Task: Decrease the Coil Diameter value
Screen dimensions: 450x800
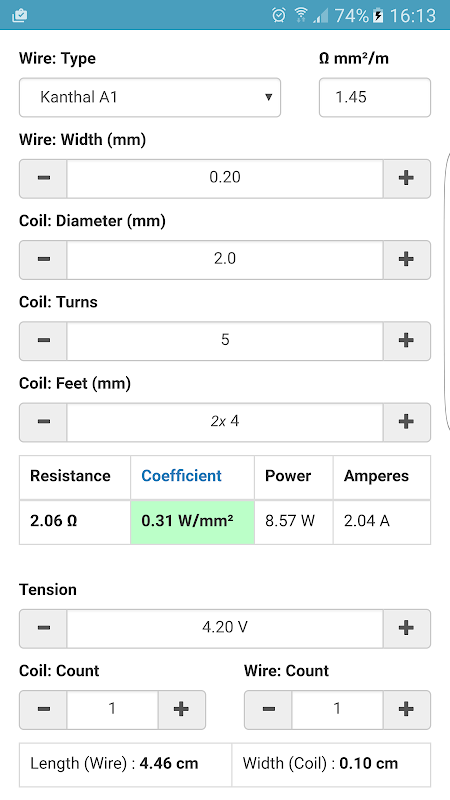Action: tap(43, 259)
